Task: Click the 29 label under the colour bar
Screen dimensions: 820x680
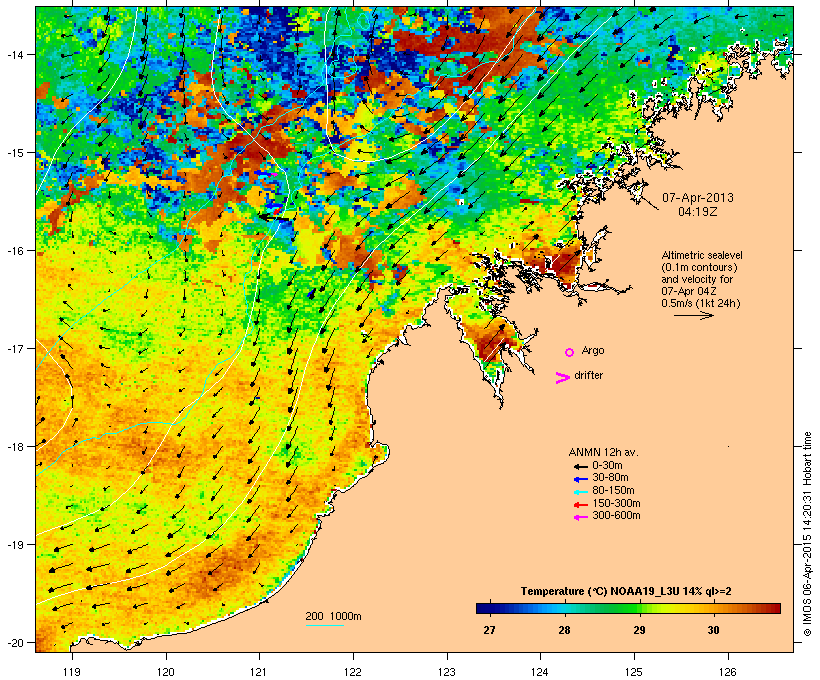Action: pos(639,630)
